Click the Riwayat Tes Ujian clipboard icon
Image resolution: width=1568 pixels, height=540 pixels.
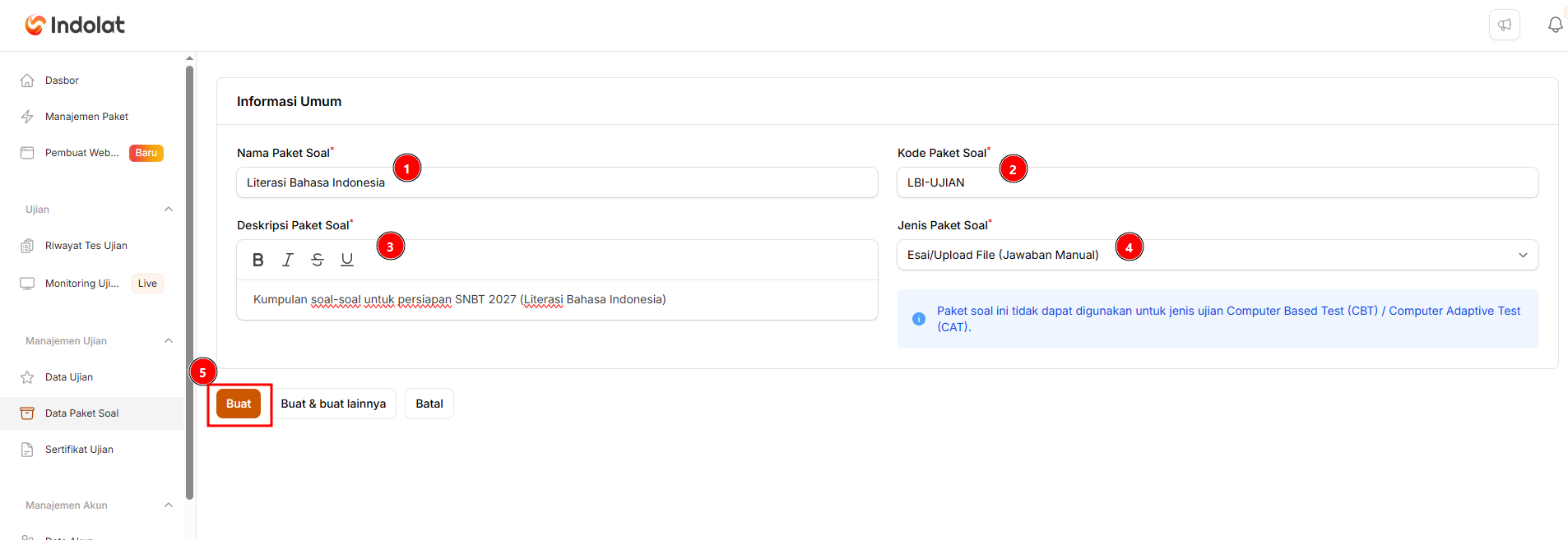(x=27, y=246)
